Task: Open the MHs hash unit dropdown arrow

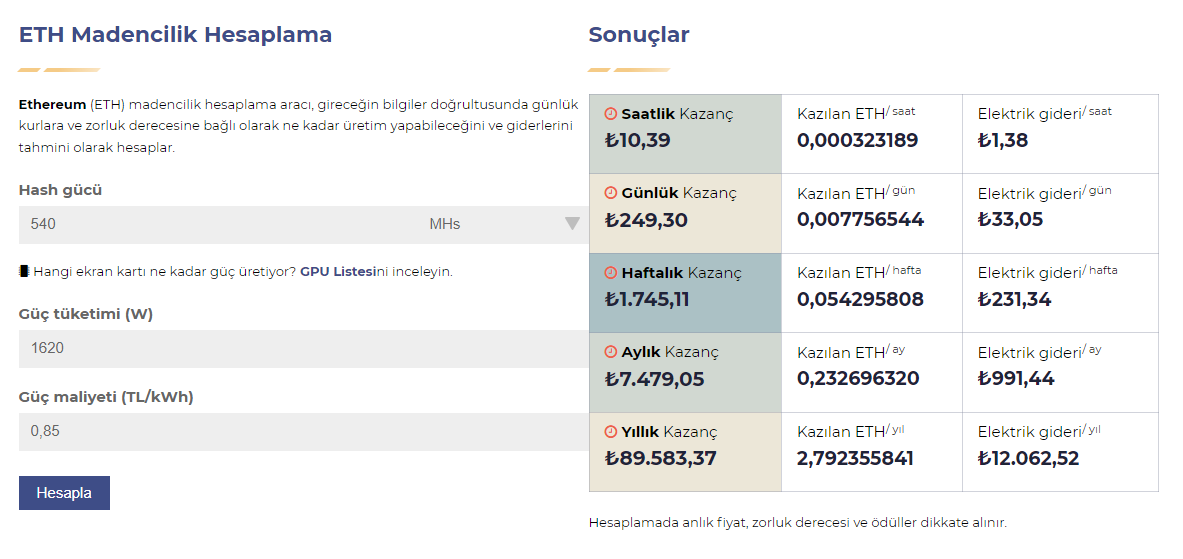Action: [x=572, y=224]
